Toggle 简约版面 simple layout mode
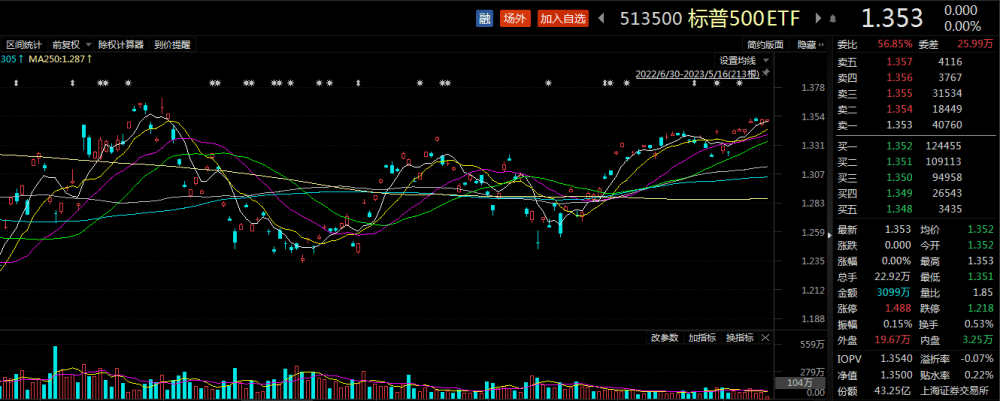The image size is (1000, 401). click(766, 45)
